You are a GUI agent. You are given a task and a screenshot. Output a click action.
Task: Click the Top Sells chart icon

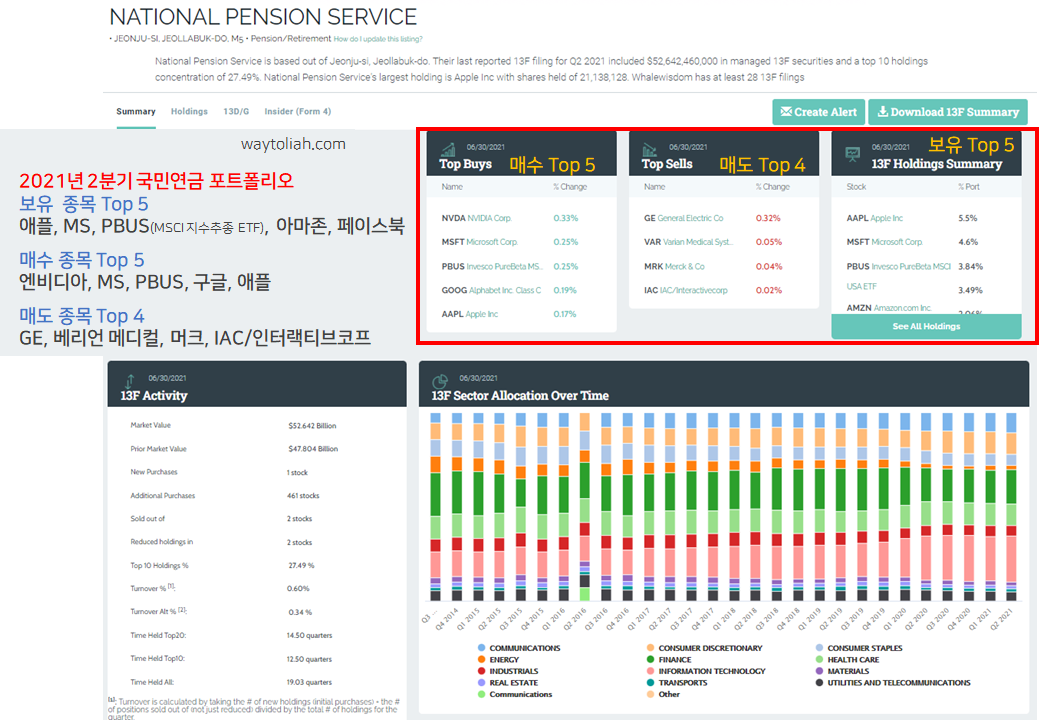(x=649, y=150)
